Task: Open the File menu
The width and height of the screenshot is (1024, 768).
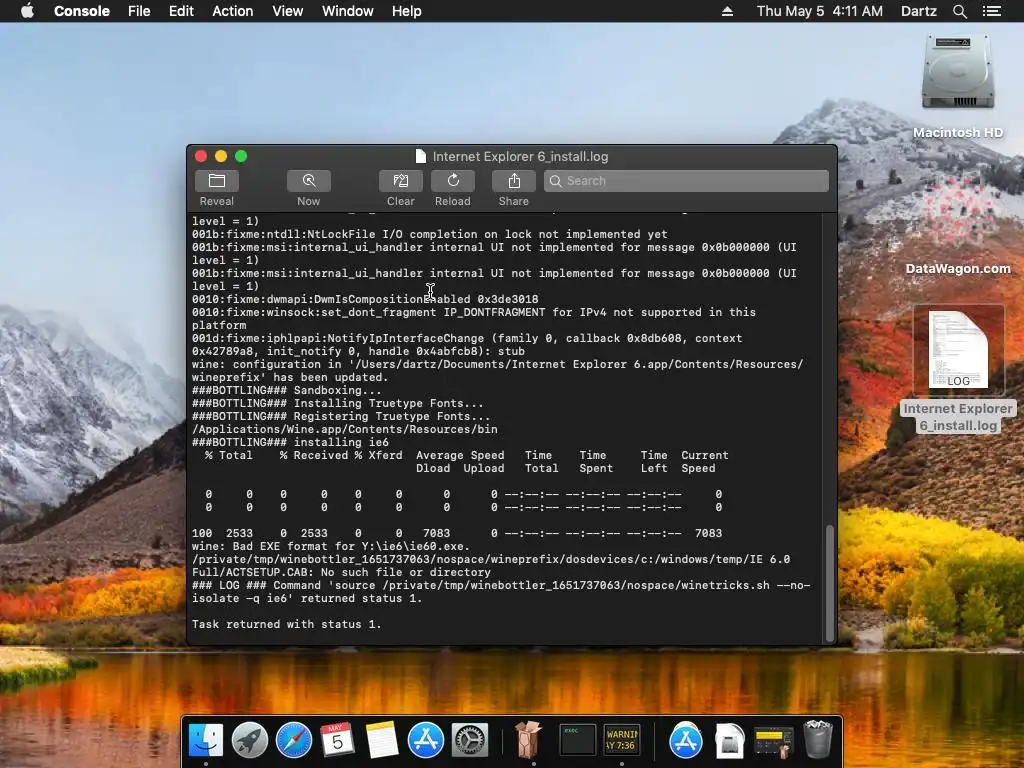Action: [x=138, y=11]
